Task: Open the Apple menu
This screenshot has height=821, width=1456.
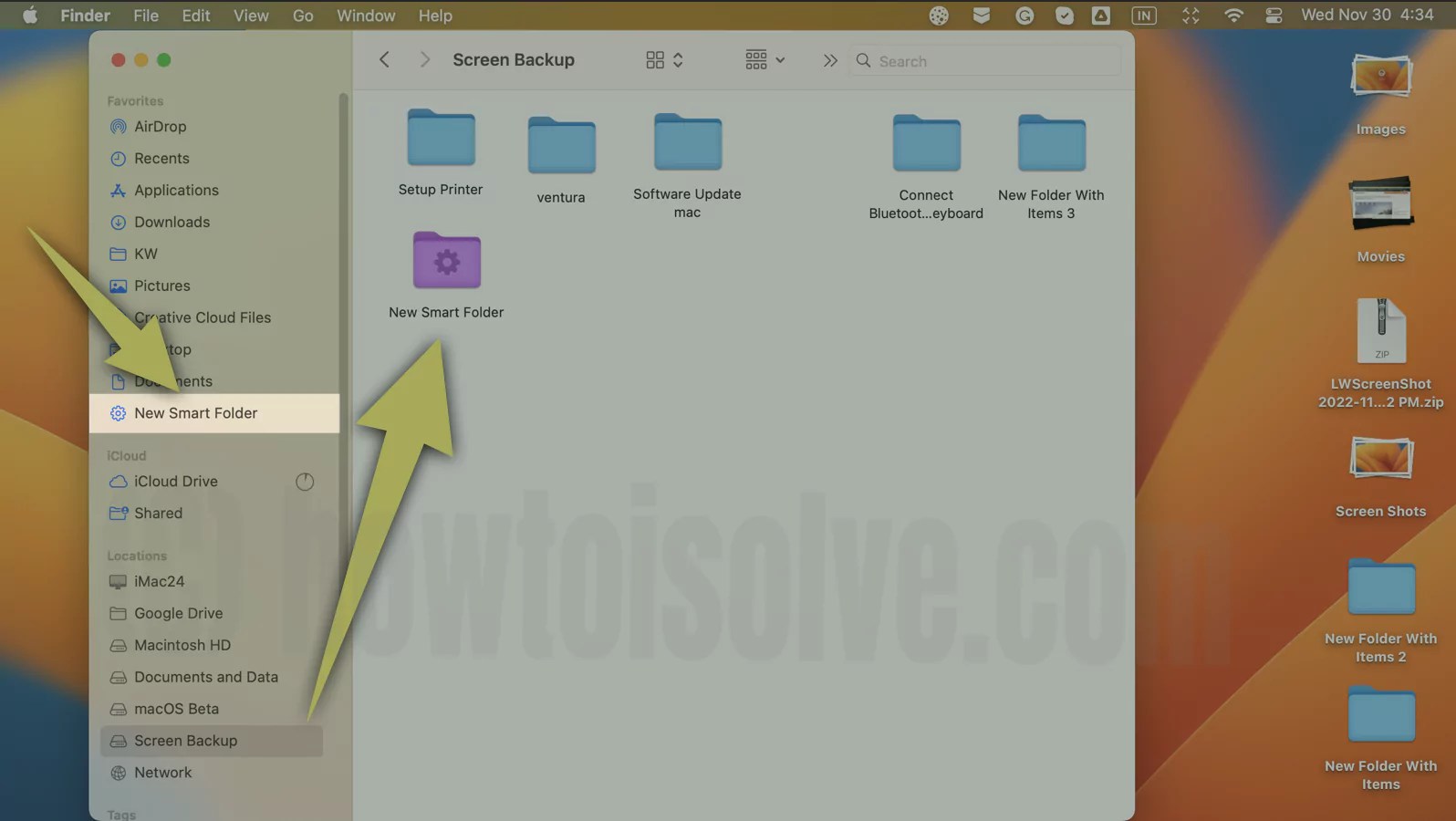Action: coord(30,16)
